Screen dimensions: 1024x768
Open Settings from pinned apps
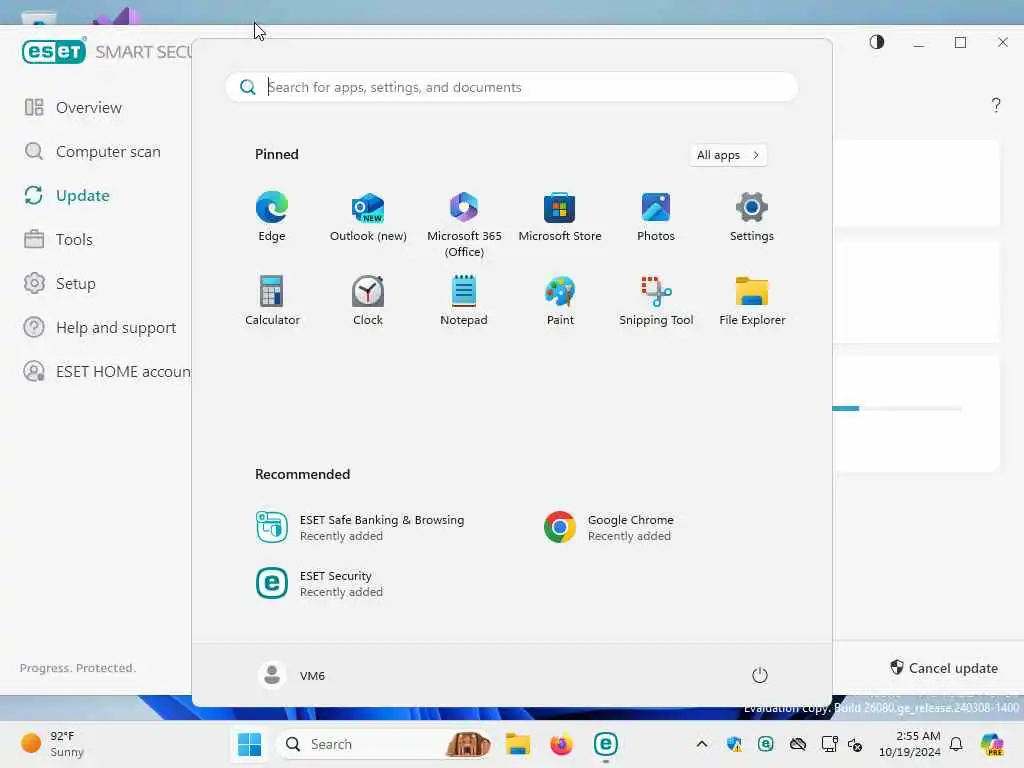[752, 217]
